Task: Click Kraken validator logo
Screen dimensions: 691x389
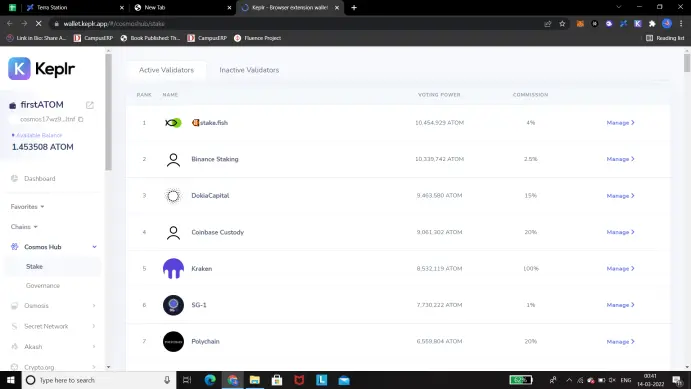Action: point(173,269)
